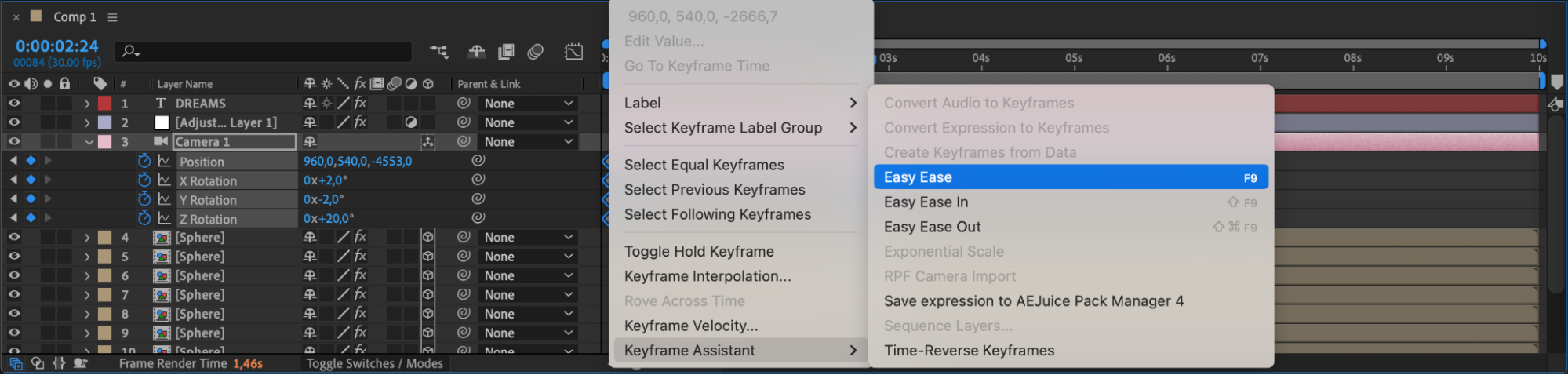This screenshot has width=1568, height=375.
Task: Click the red label color swatch of DREAMS
Action: (104, 104)
